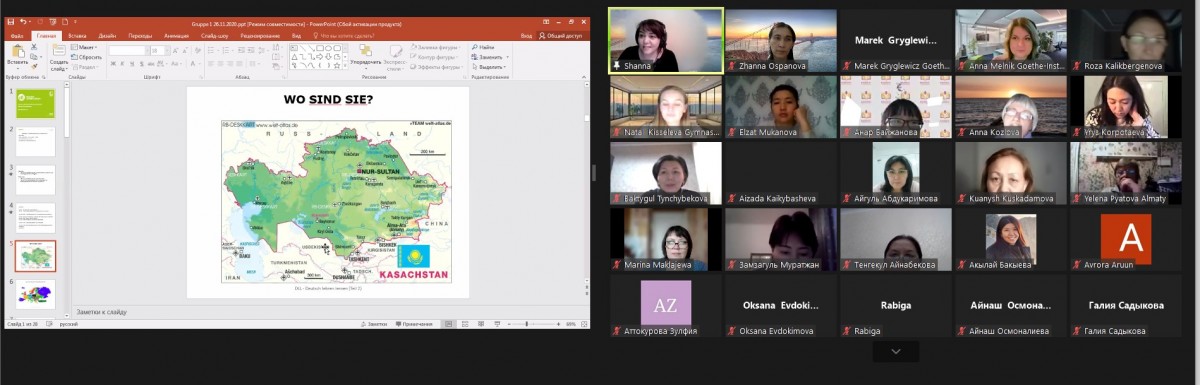Click the Создать слайд icon
The image size is (1200, 385).
point(59,51)
